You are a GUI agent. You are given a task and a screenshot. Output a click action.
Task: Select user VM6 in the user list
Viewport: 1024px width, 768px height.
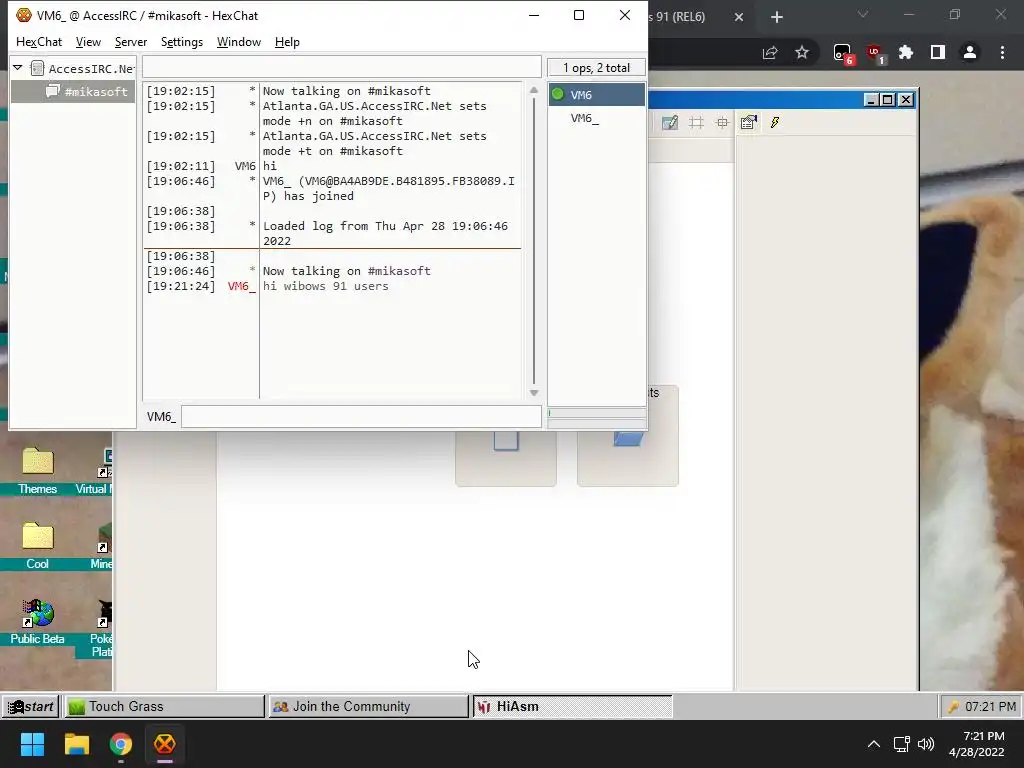(x=596, y=95)
